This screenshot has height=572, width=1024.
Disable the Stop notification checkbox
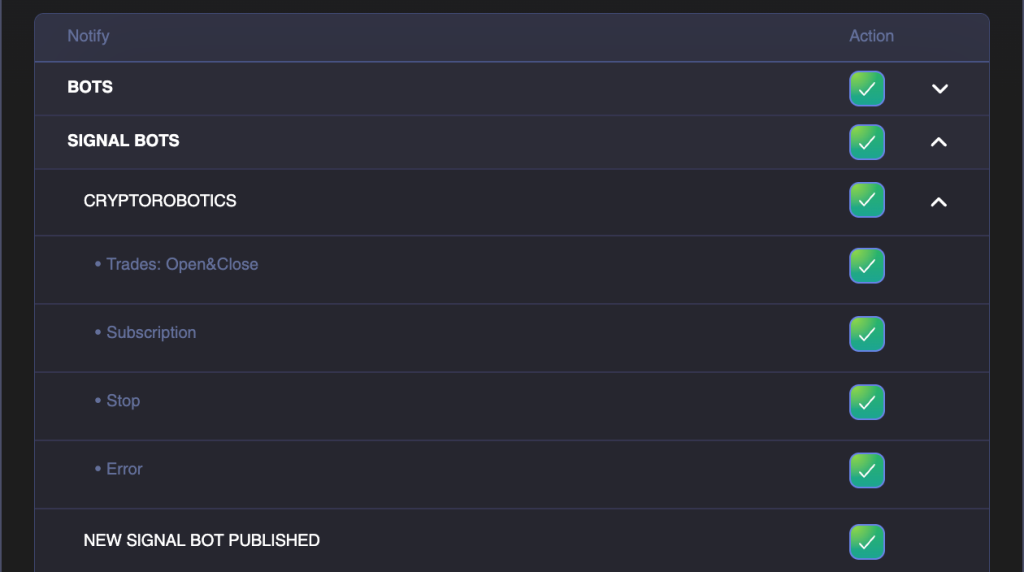(x=867, y=402)
